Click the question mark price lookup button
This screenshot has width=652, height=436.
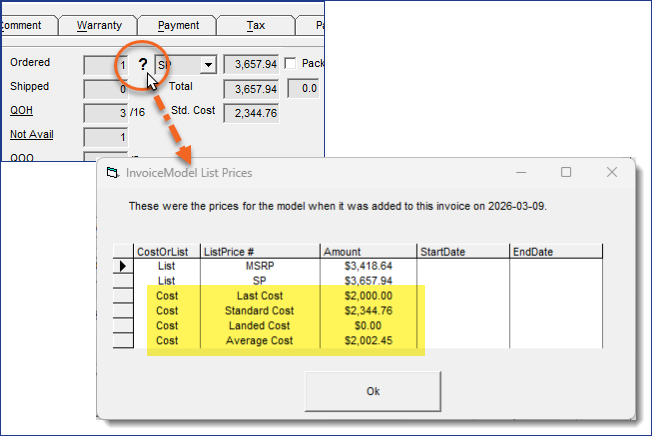tap(143, 64)
